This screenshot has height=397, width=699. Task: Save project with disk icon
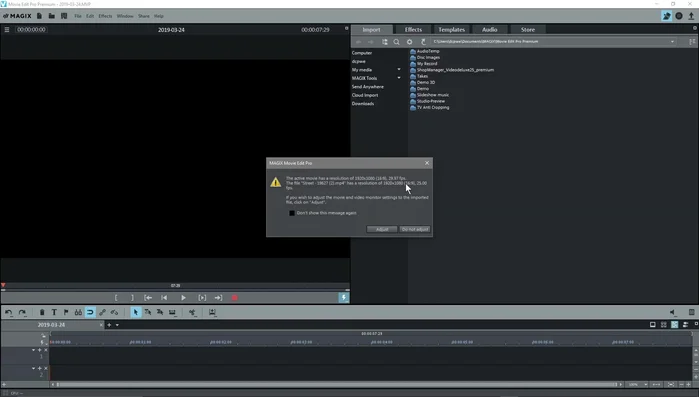64,16
